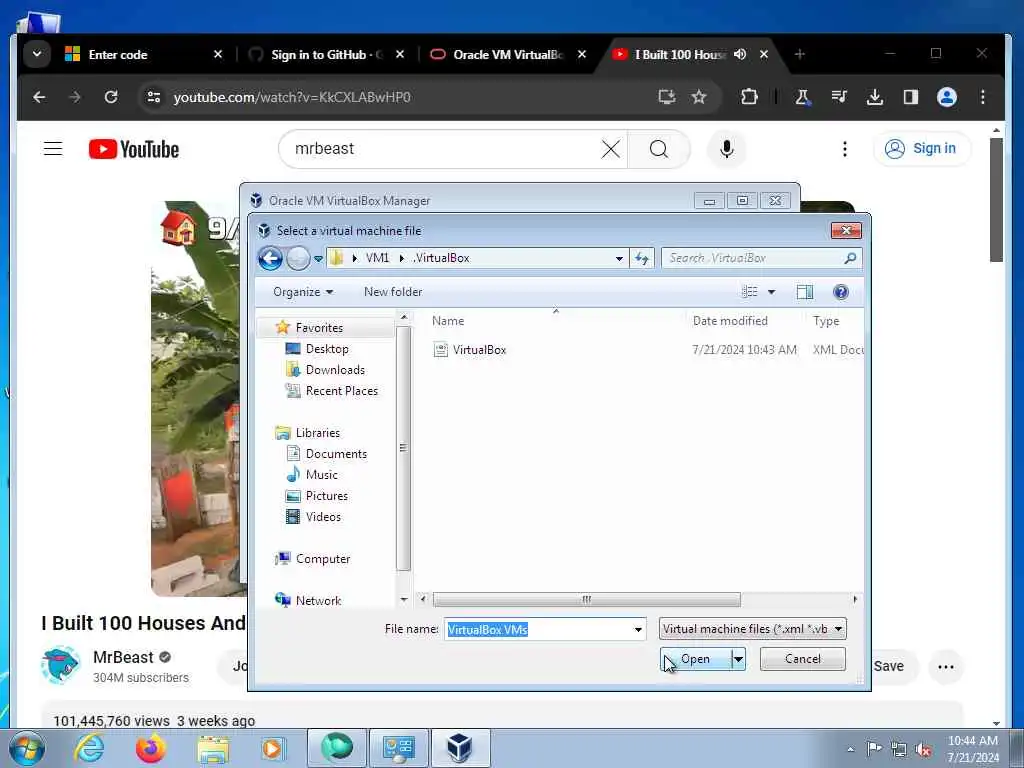This screenshot has height=768, width=1024.
Task: Cancel the file selection dialog
Action: coord(803,659)
